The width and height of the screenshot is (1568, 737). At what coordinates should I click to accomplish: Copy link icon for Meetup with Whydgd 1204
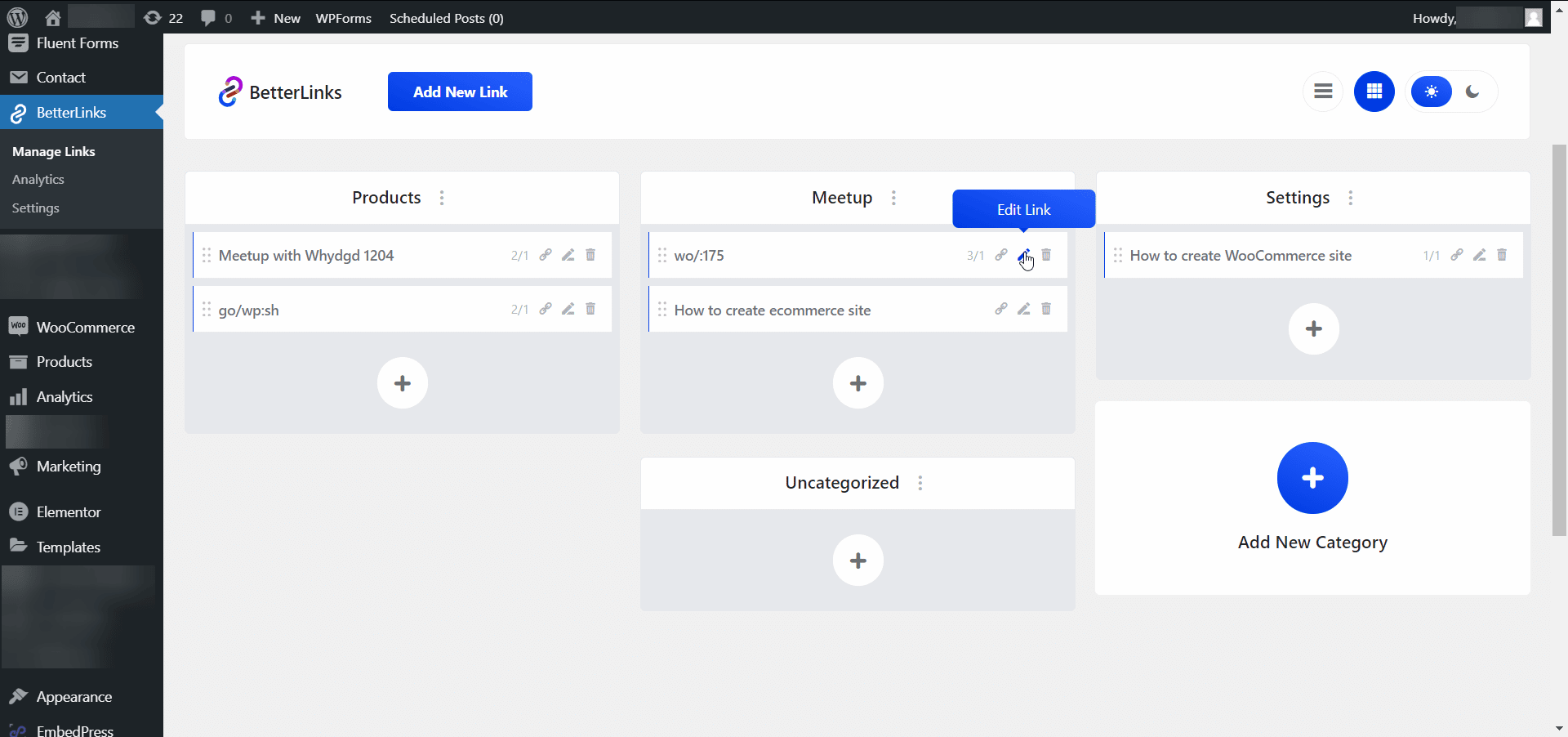(545, 255)
